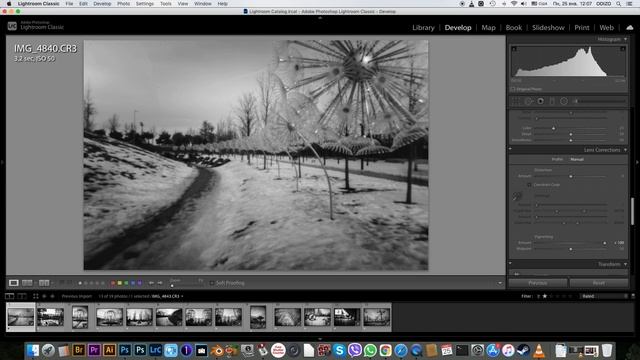Screen dimensions: 640x360
Task: Select first filmstrip thumbnail
Action: click(x=20, y=317)
